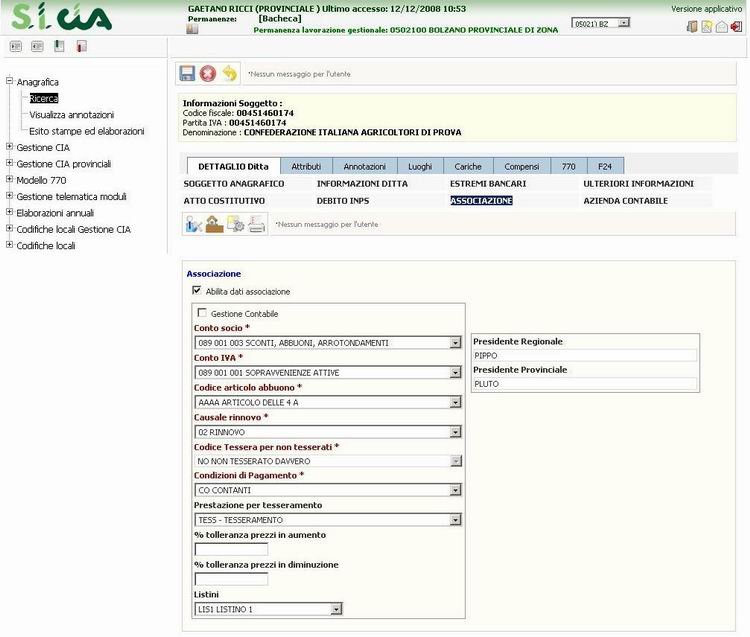The height and width of the screenshot is (637, 750).
Task: Enable the Gestione Contabile checkbox
Action: (x=202, y=313)
